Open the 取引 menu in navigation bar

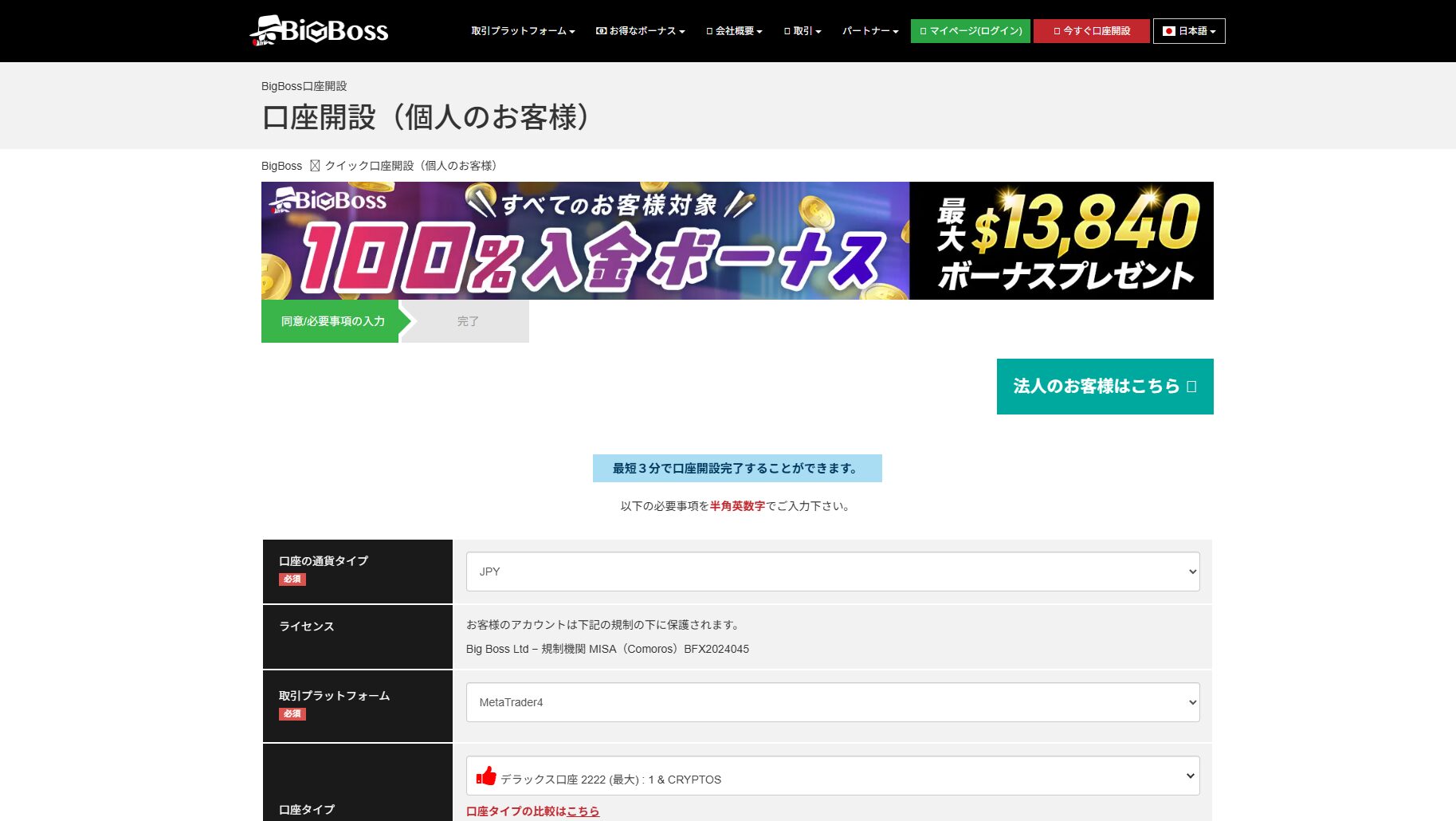point(803,31)
